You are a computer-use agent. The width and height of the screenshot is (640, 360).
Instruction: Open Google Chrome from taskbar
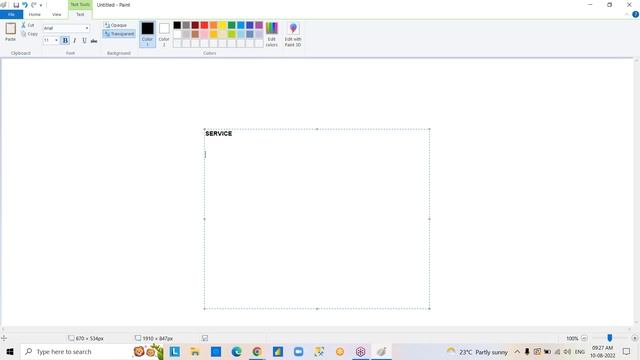pyautogui.click(x=257, y=351)
